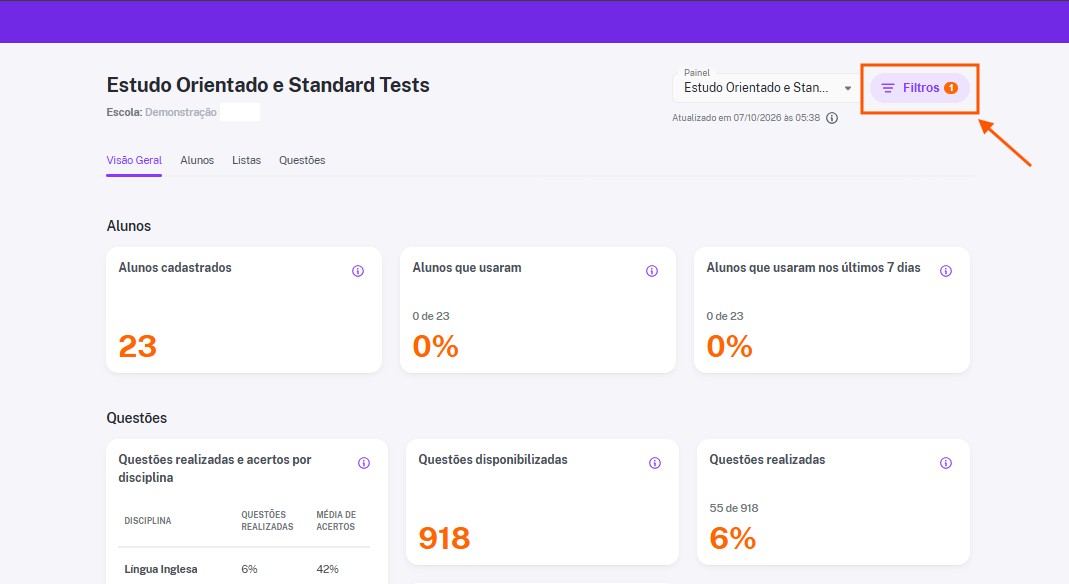Screen dimensions: 1069x584
Task: Click info icon on Alunos que usaram card
Action: tap(652, 271)
